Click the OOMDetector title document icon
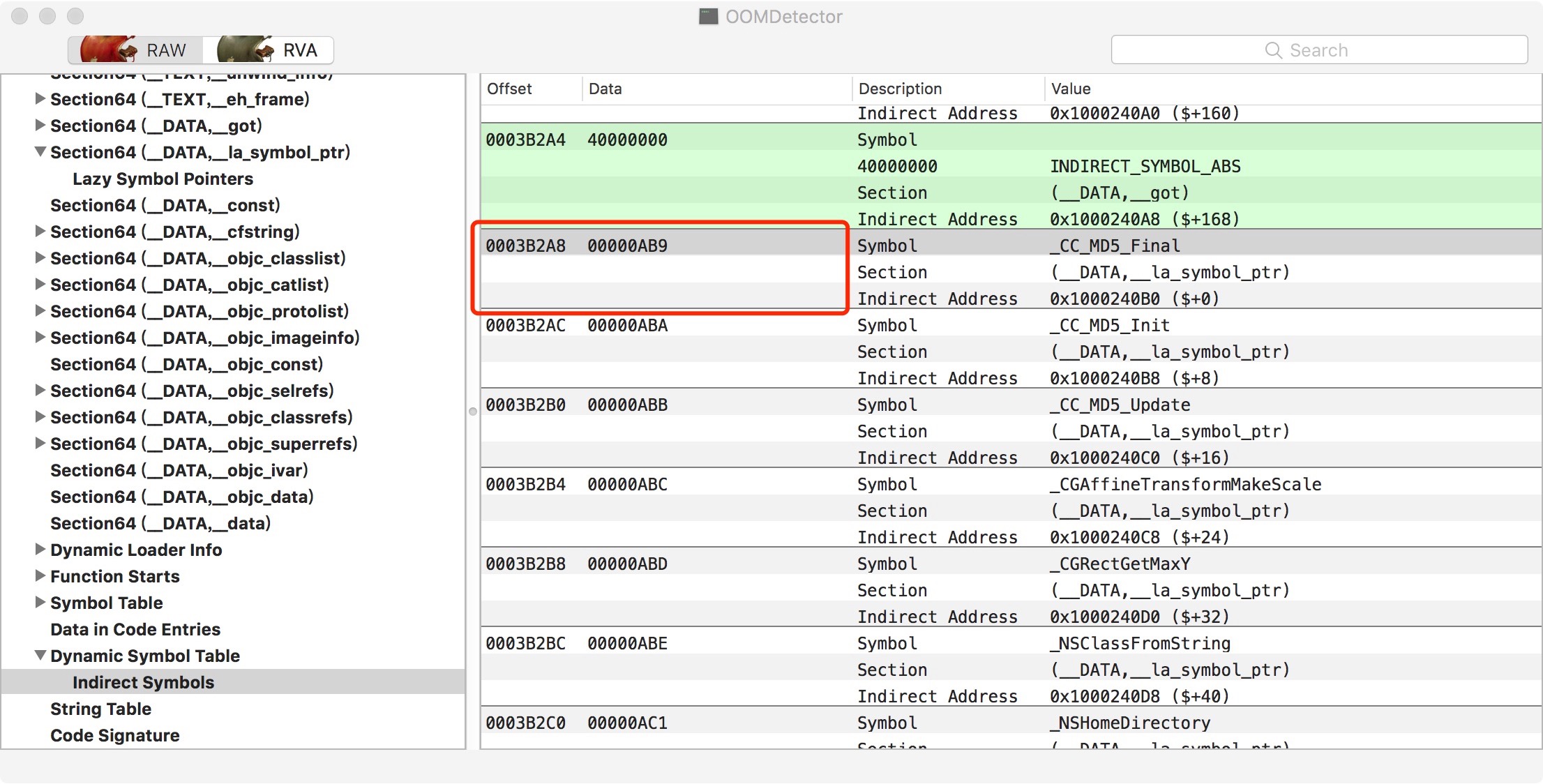 [708, 17]
